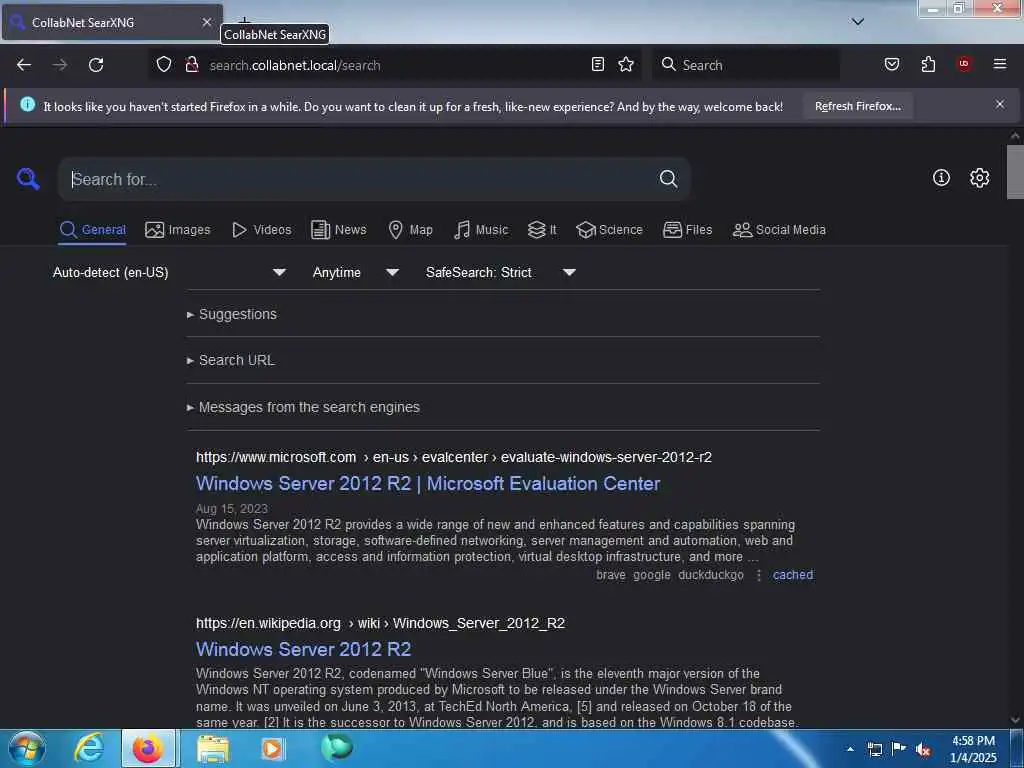Click the SearXNG magnifier logo

[28, 178]
